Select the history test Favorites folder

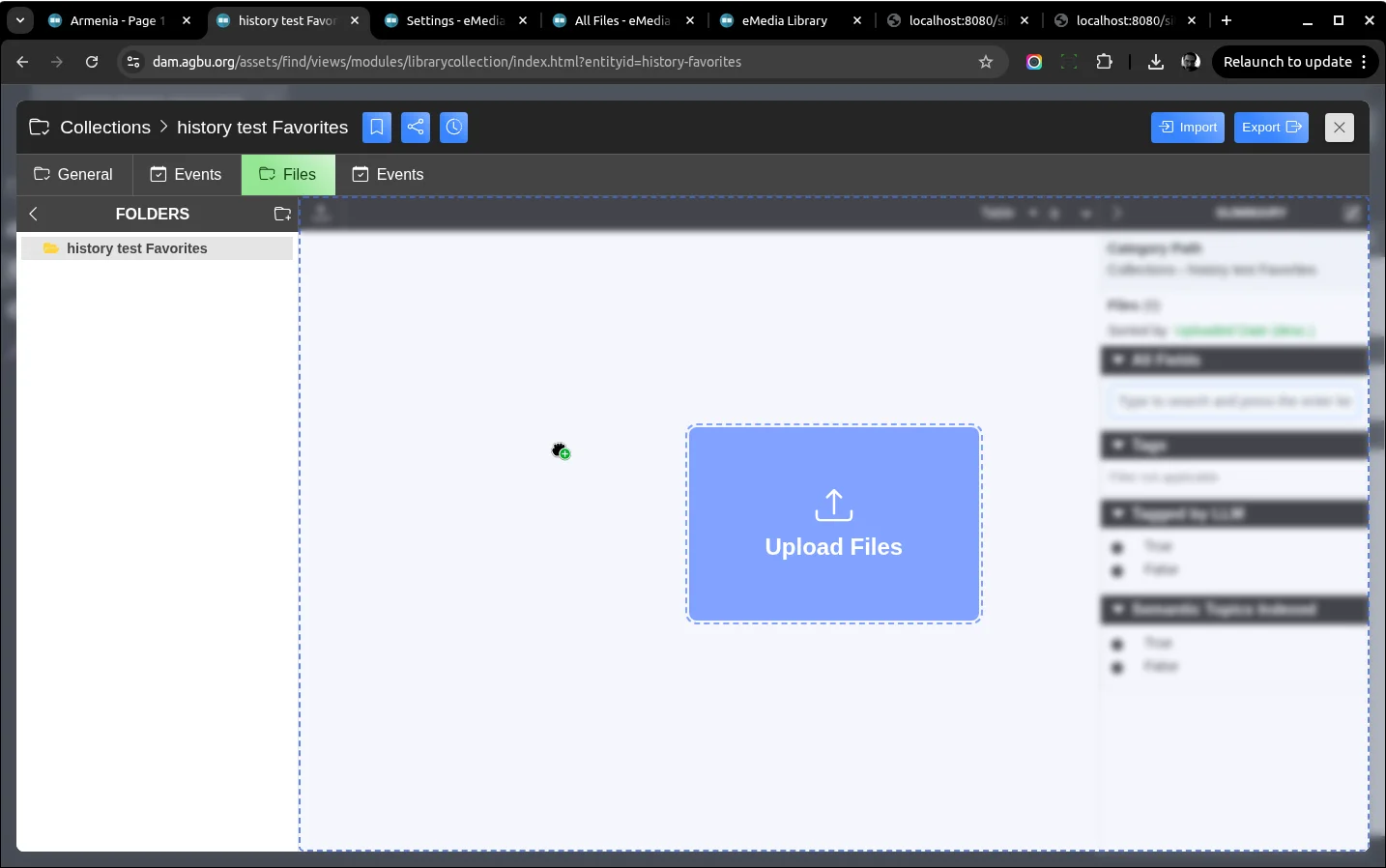click(136, 248)
